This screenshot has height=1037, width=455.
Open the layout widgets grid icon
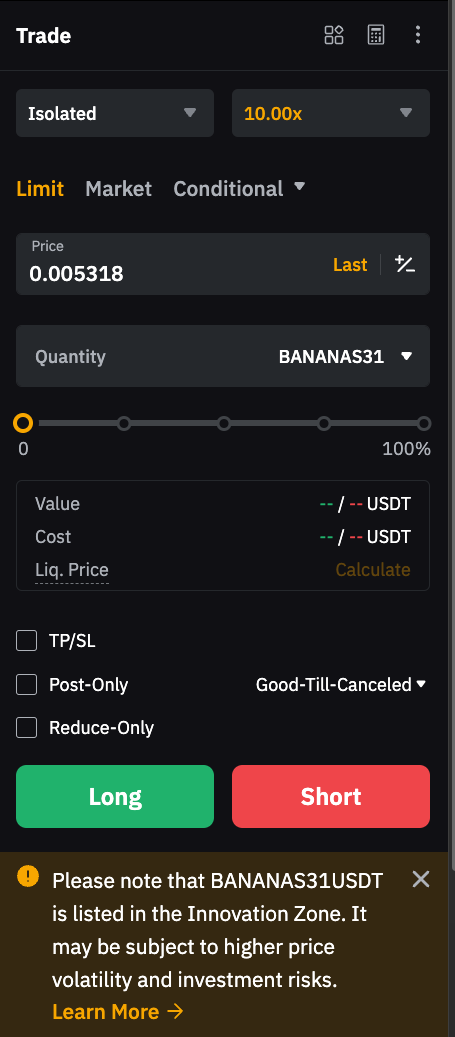334,35
